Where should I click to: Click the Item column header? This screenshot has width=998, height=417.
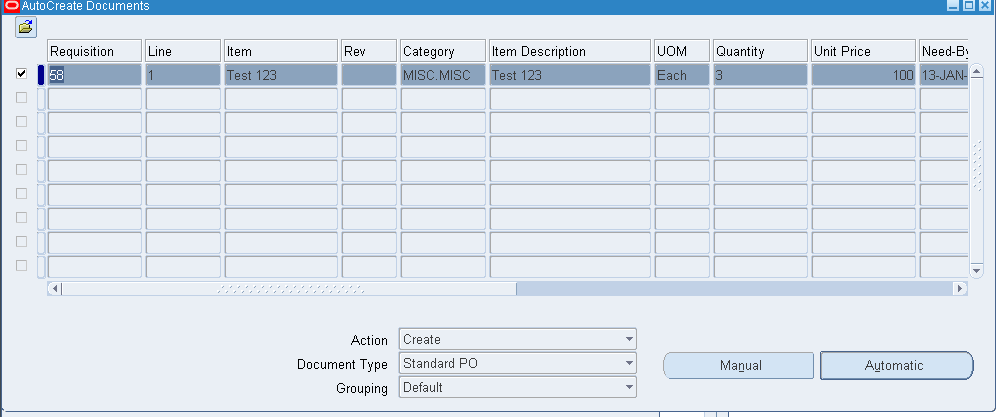pyautogui.click(x=281, y=51)
